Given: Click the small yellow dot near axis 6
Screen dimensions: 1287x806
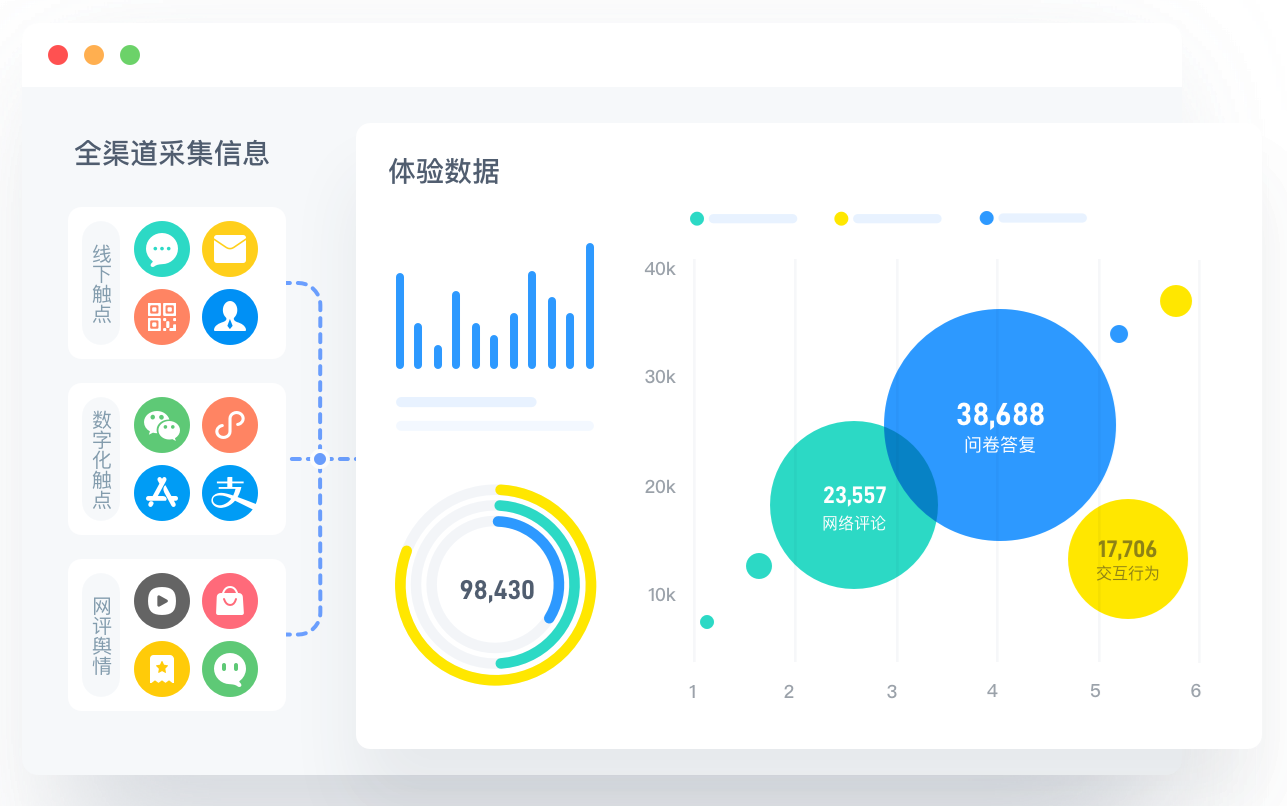Looking at the screenshot, I should click(1176, 301).
